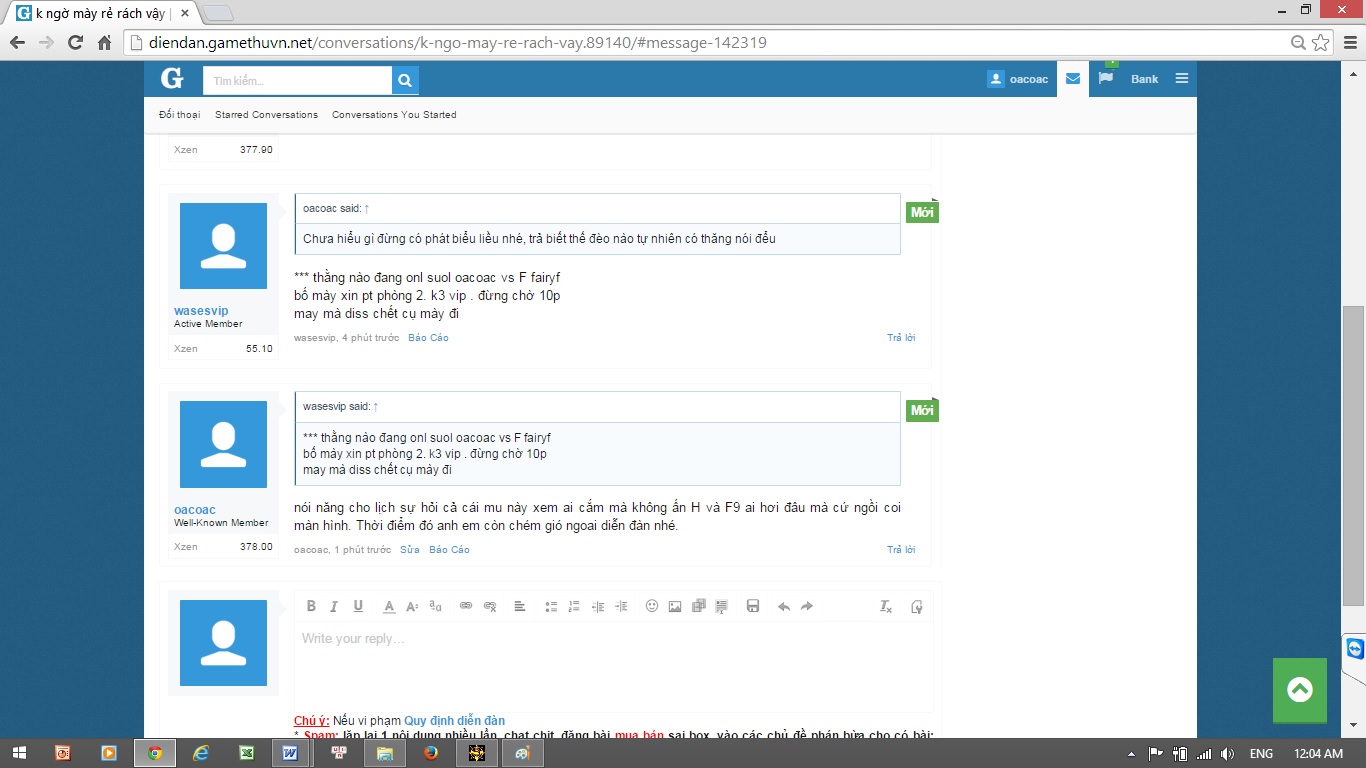Insert an unordered bullet list
The width and height of the screenshot is (1366, 768).
coord(551,606)
